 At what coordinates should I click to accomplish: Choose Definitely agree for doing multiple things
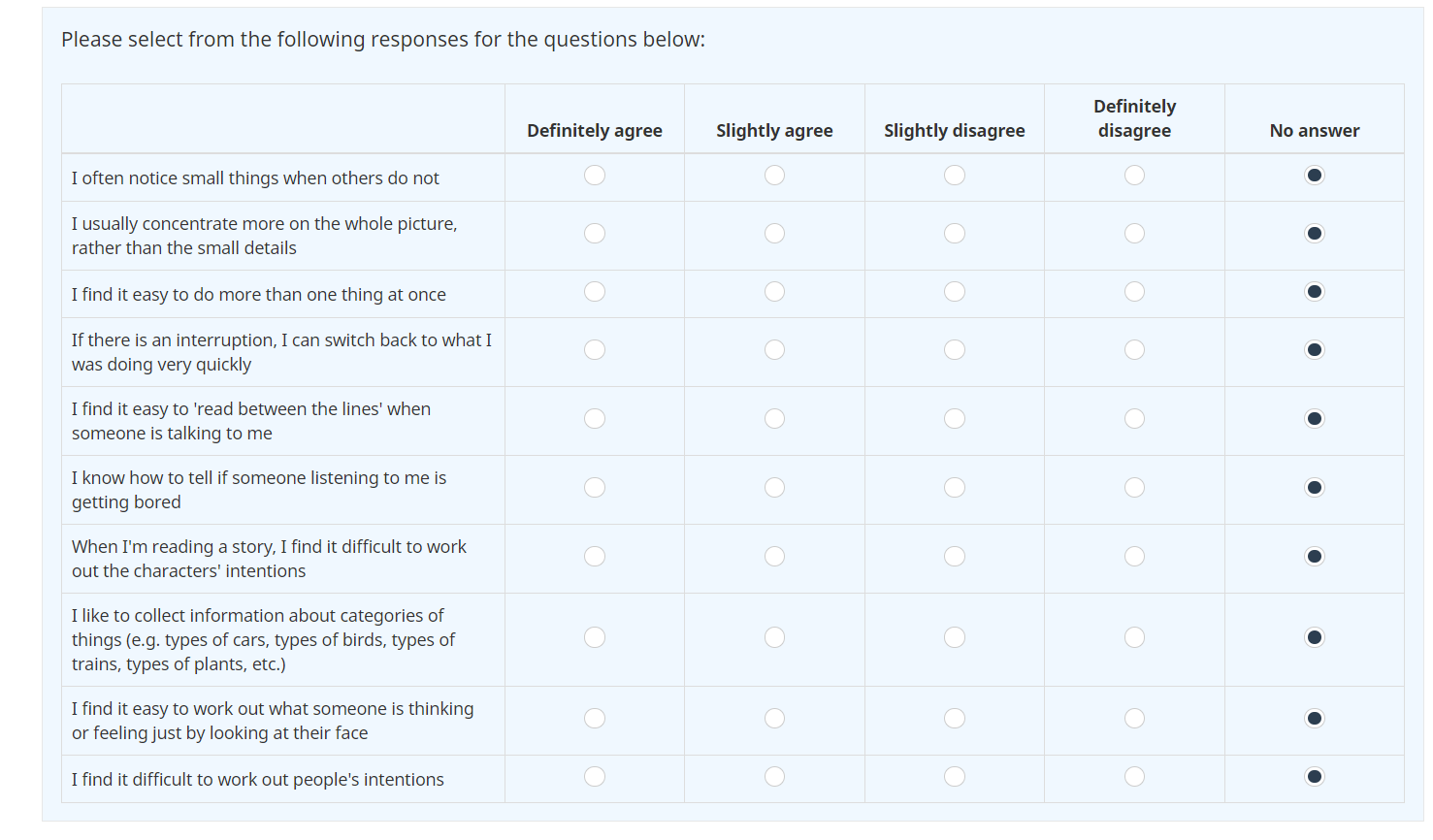(x=595, y=292)
